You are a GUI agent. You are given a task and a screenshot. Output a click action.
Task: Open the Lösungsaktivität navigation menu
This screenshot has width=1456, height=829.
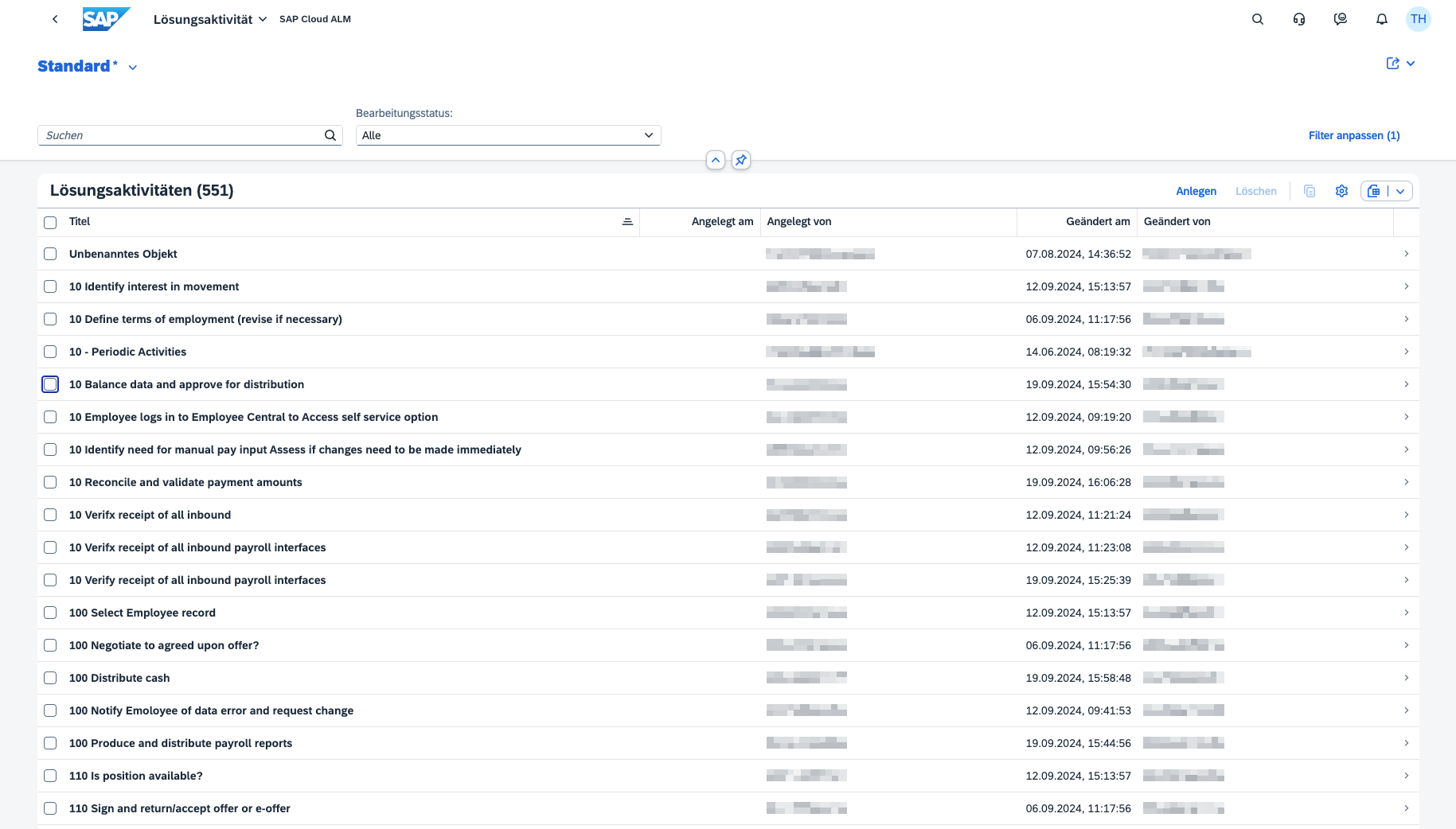(209, 19)
